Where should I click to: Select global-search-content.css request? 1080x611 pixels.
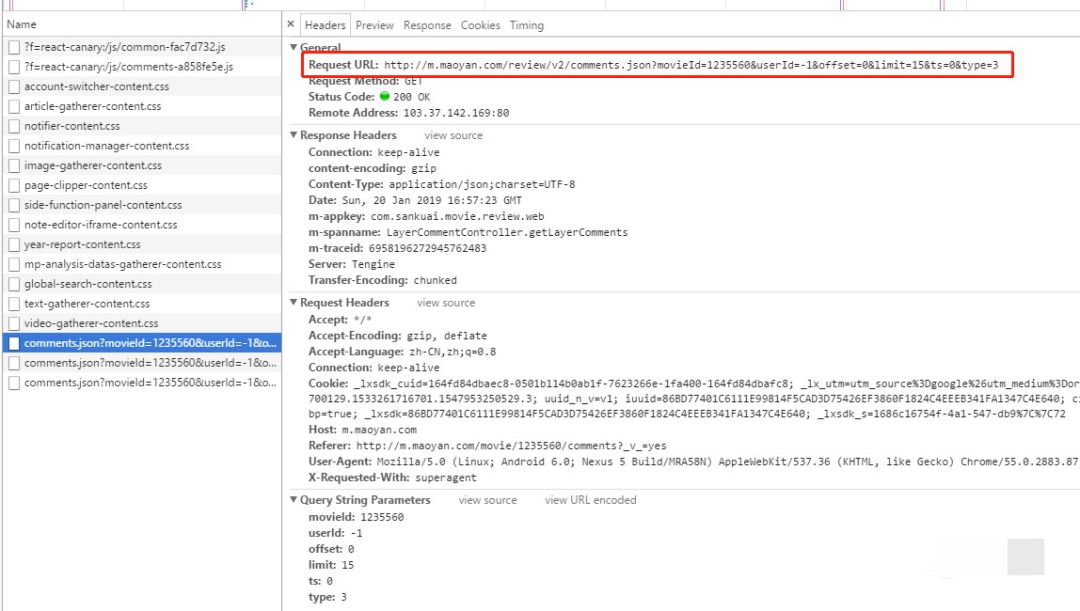[141, 284]
